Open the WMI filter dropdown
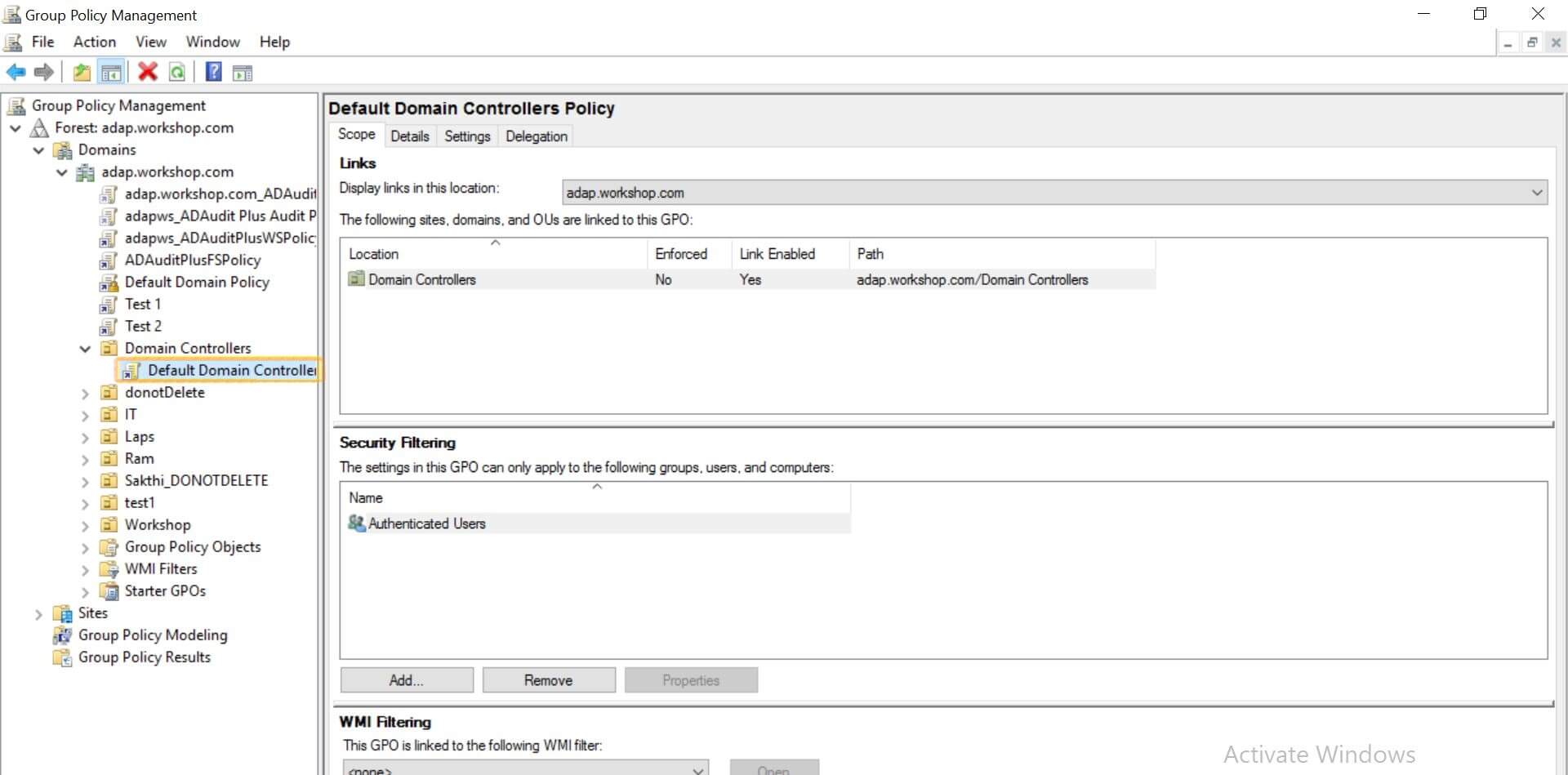Viewport: 1568px width, 775px height. pyautogui.click(x=697, y=769)
